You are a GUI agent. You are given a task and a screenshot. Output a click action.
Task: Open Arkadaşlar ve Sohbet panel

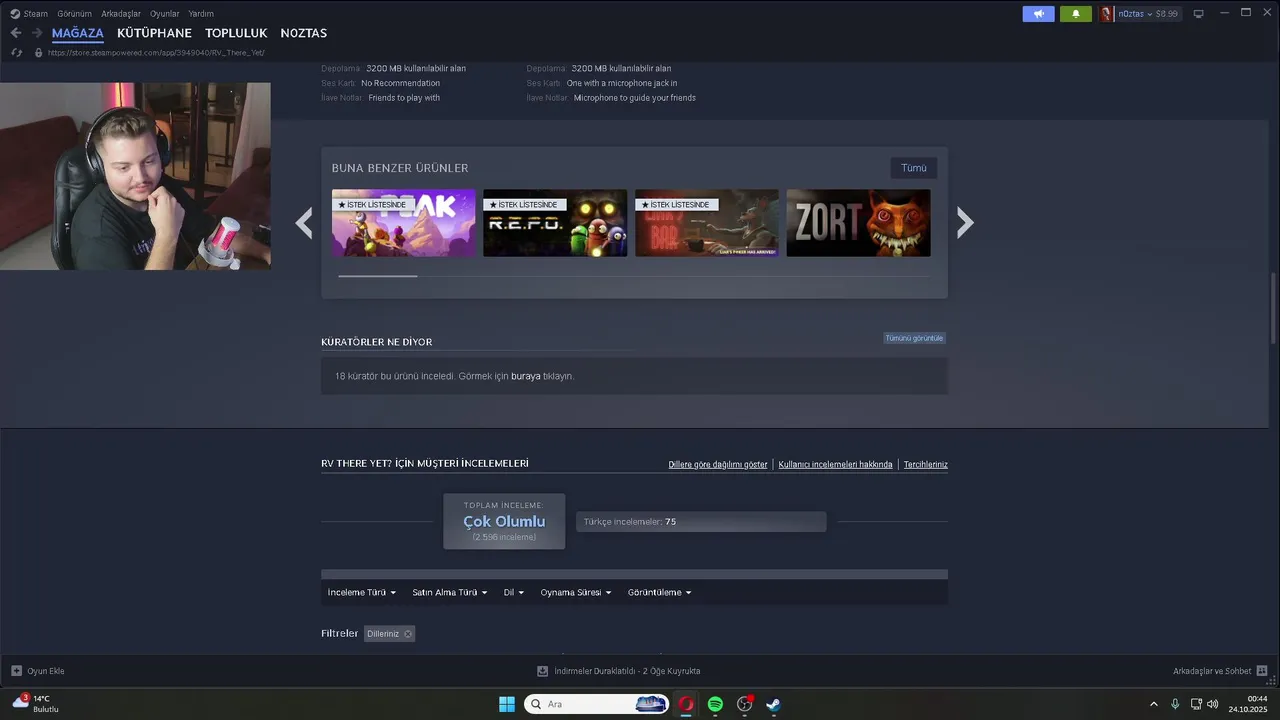tap(1212, 671)
